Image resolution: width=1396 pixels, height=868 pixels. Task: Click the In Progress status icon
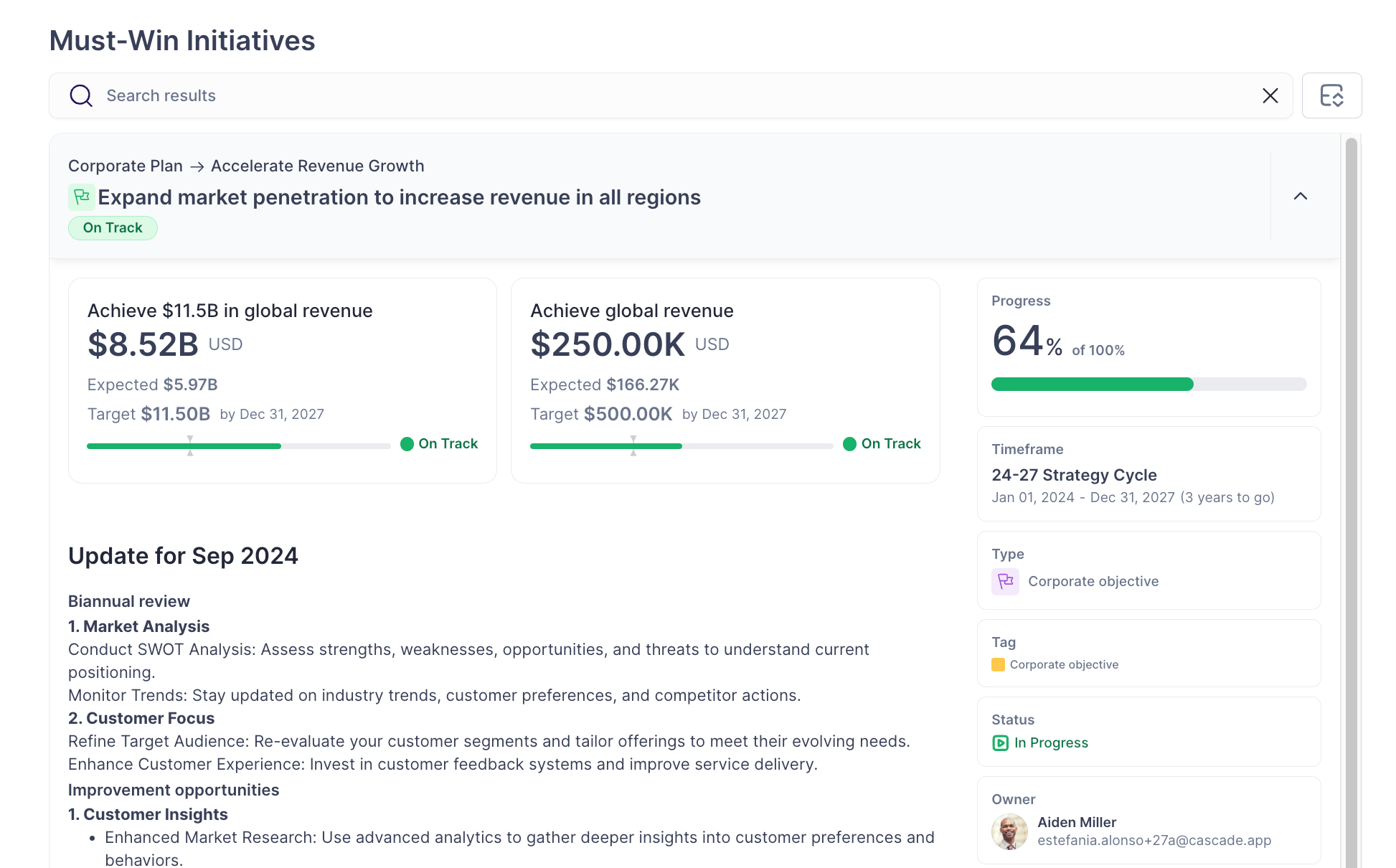[x=1000, y=743]
